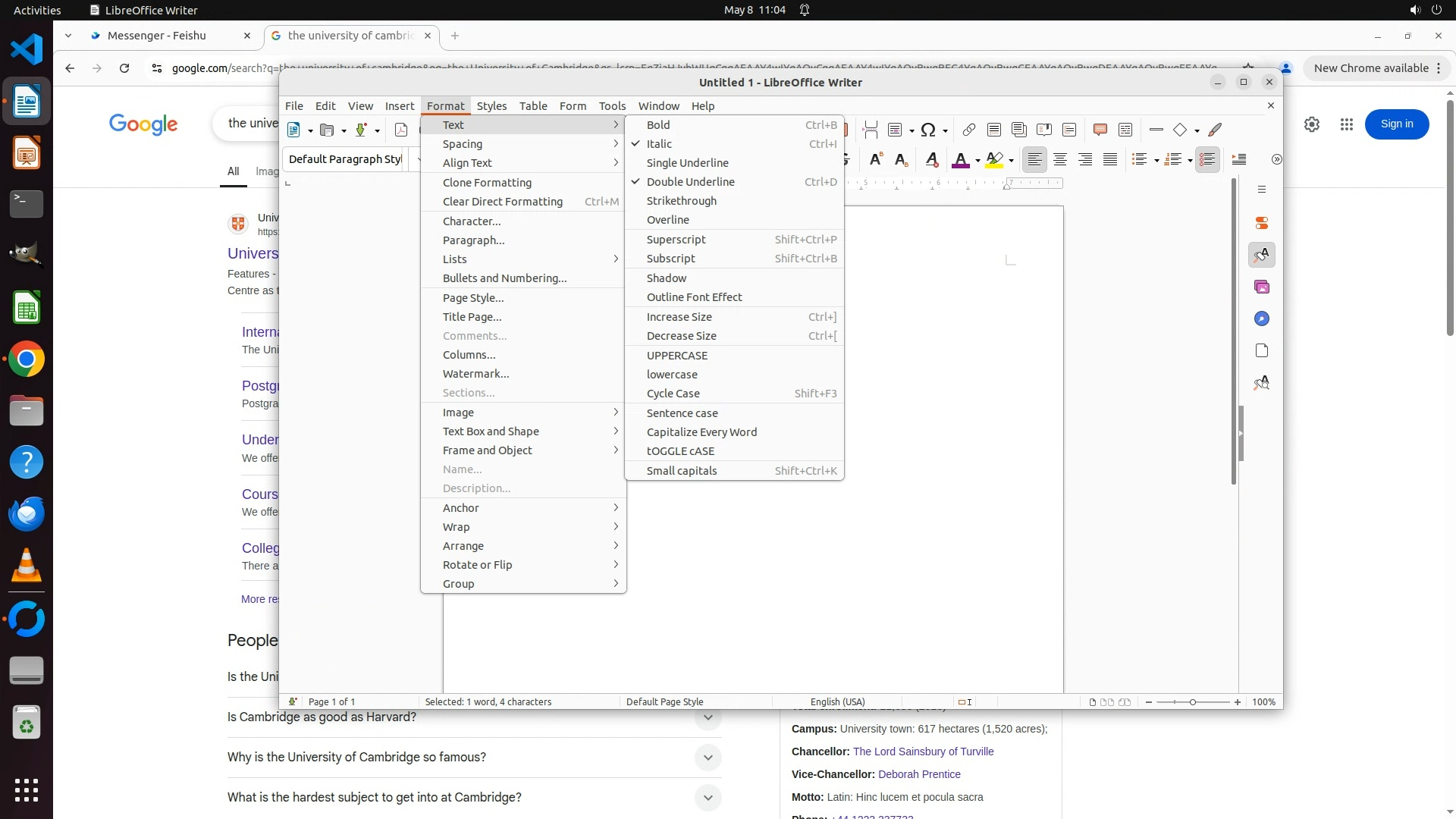Open the Styles menu in the menu bar
This screenshot has width=1456, height=819.
pyautogui.click(x=491, y=106)
